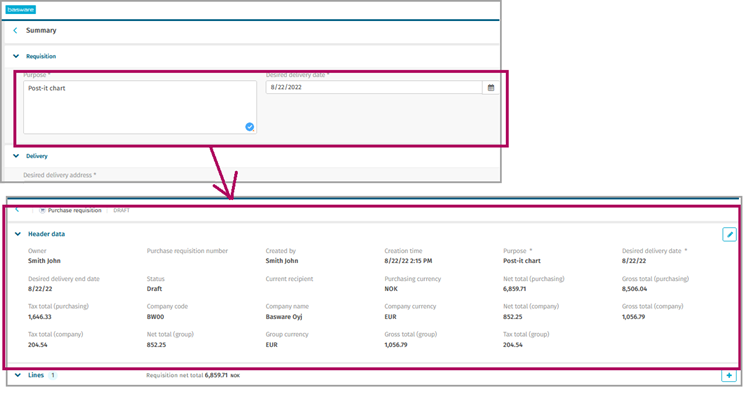This screenshot has height=393, width=750.
Task: Go back from the Summary page
Action: click(15, 31)
